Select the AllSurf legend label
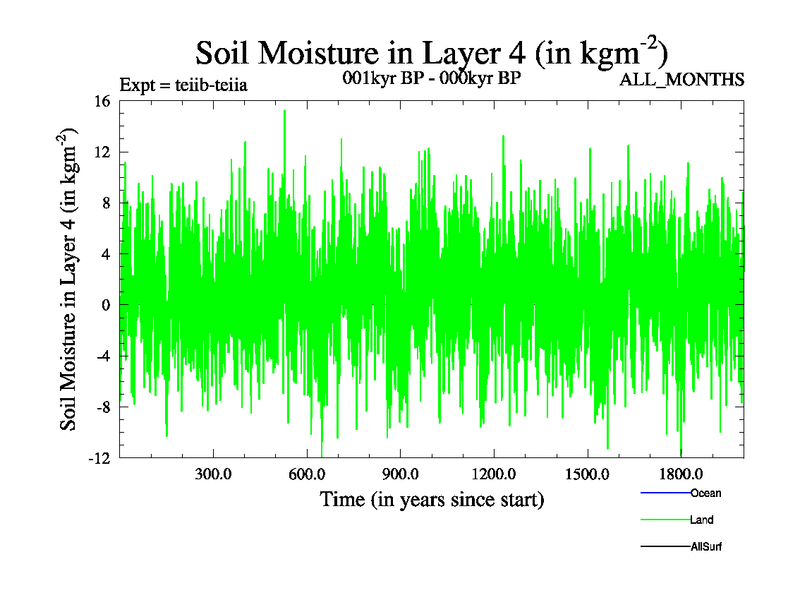 (x=706, y=547)
